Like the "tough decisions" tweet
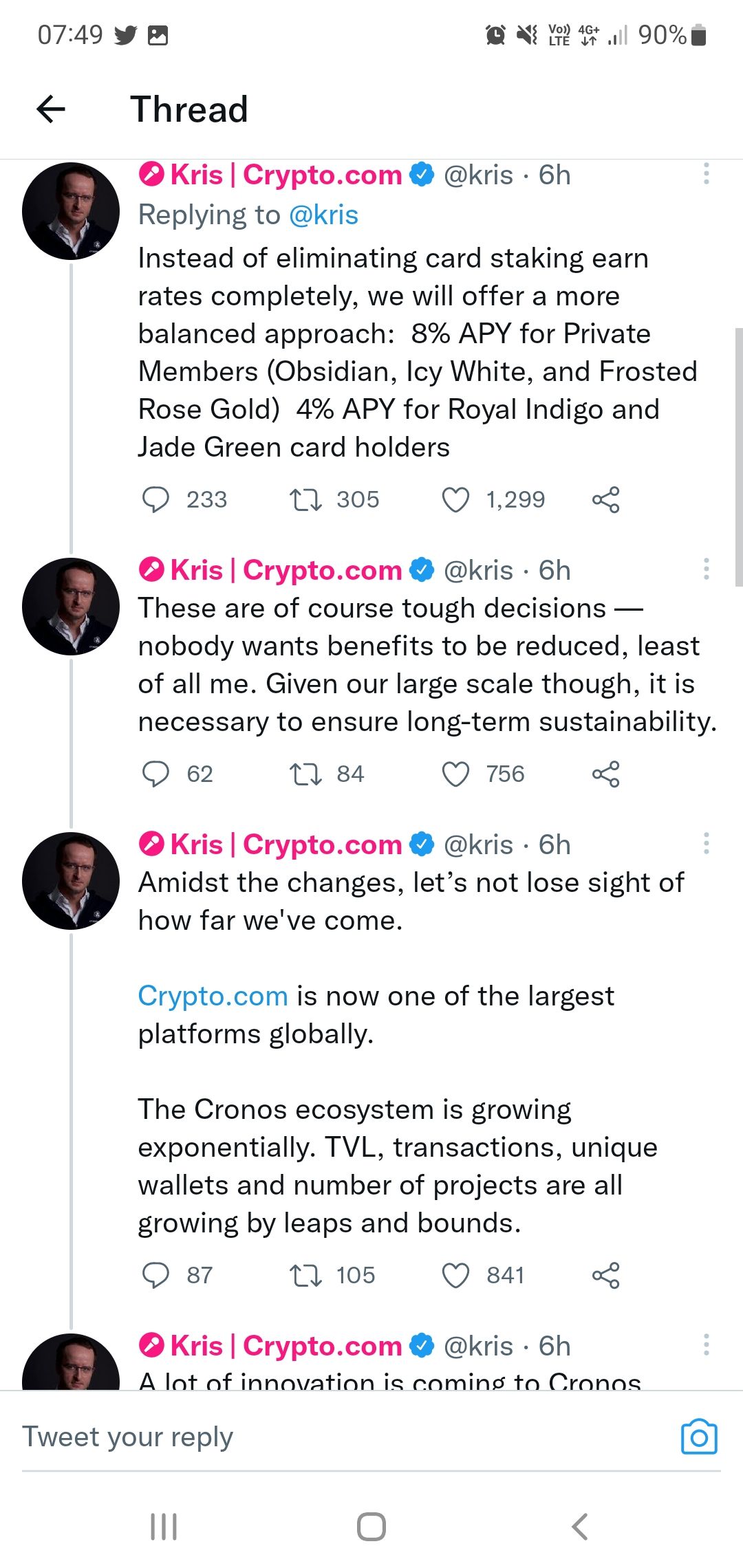The image size is (743, 1568). point(455,774)
